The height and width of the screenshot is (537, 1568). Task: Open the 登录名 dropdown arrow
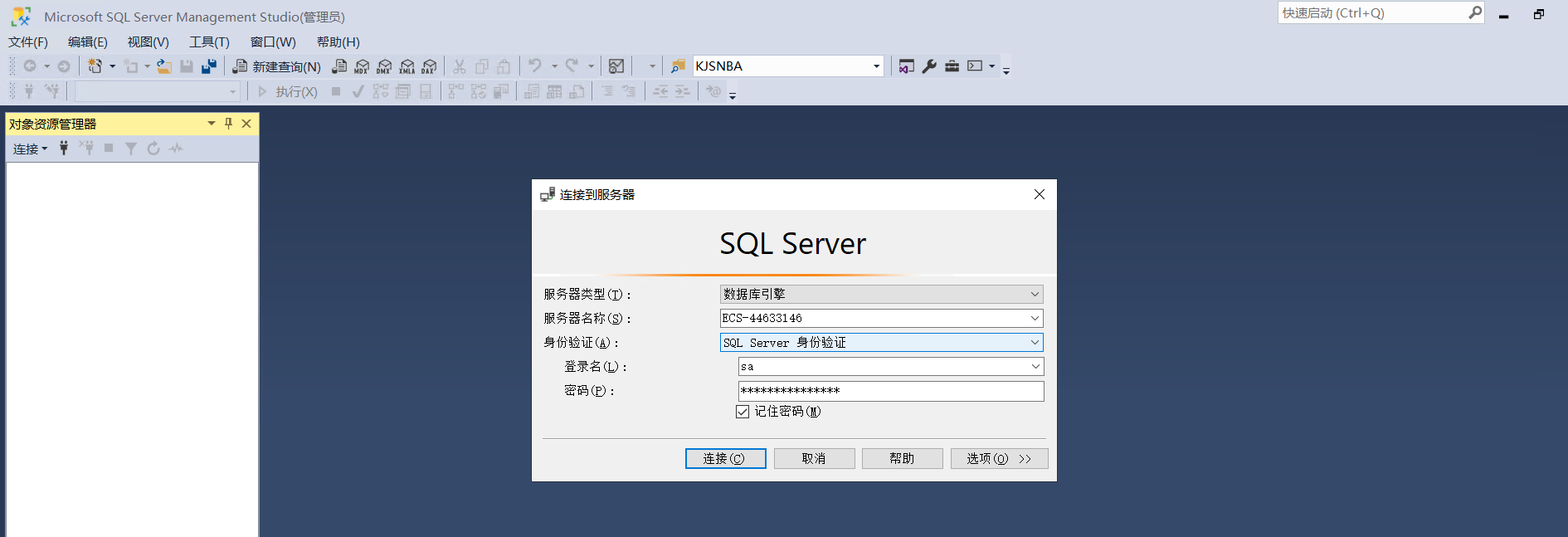(x=1035, y=366)
